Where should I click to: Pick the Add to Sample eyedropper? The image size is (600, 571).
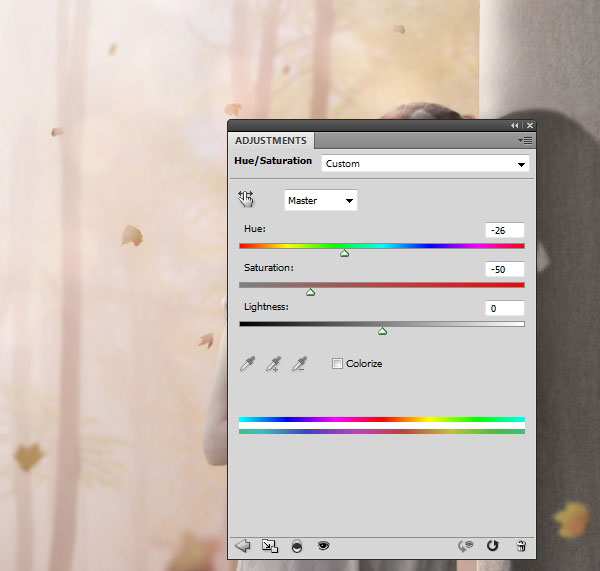click(x=273, y=364)
